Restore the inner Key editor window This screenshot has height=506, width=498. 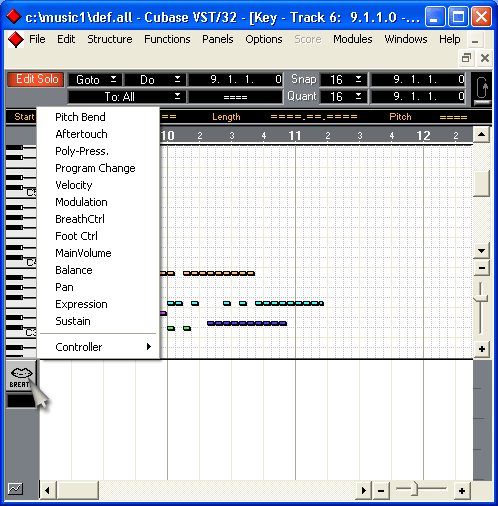click(466, 58)
